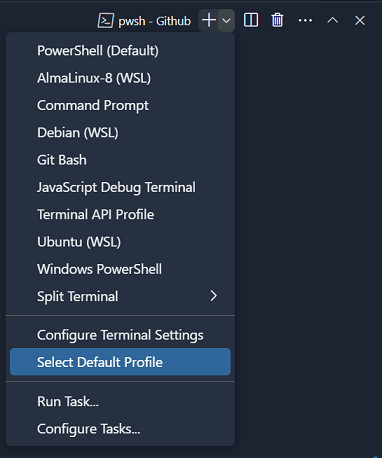Choose Select Default Profile
This screenshot has width=382, height=458.
[x=120, y=362]
